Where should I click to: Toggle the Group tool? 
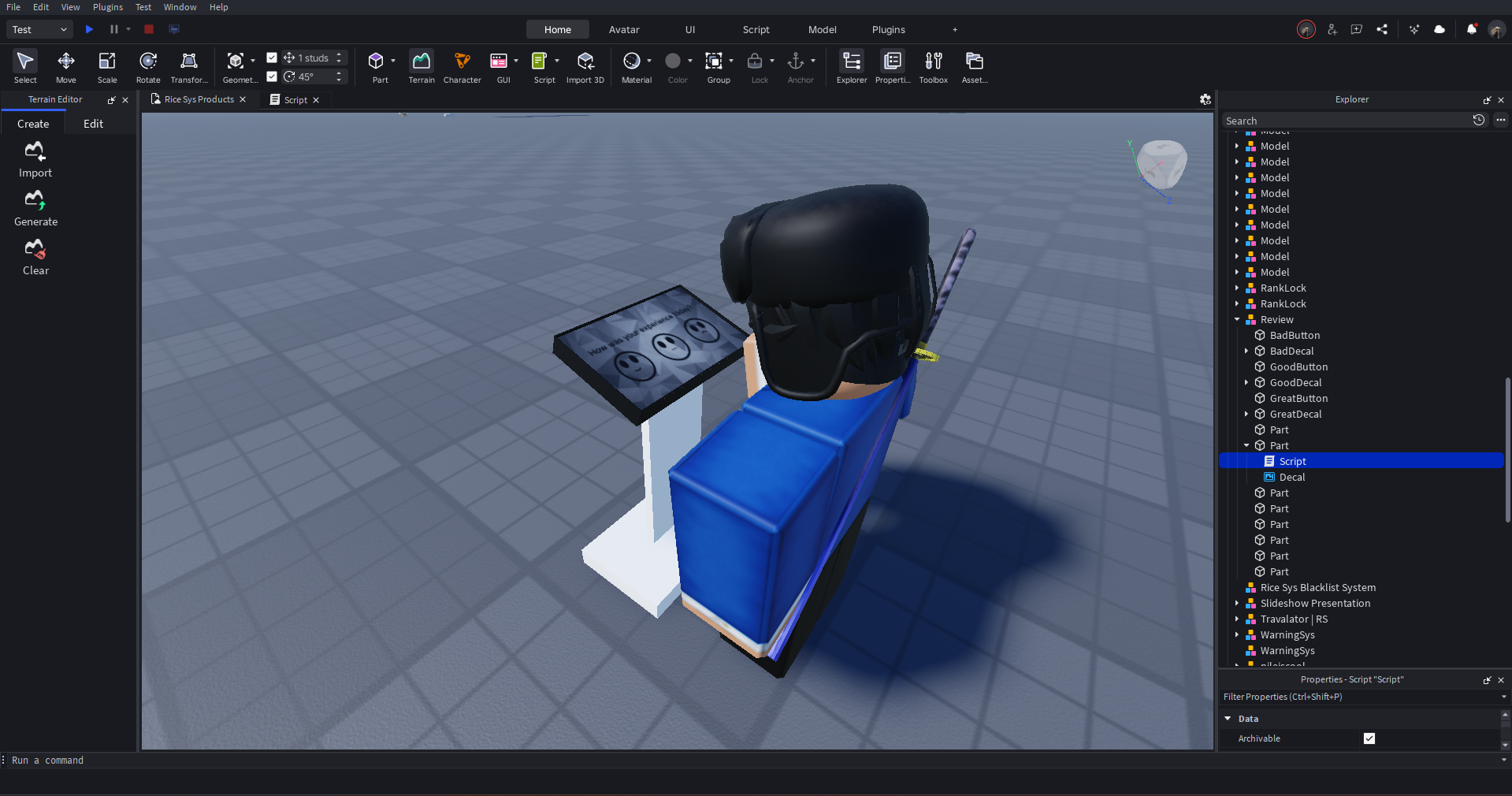714,67
